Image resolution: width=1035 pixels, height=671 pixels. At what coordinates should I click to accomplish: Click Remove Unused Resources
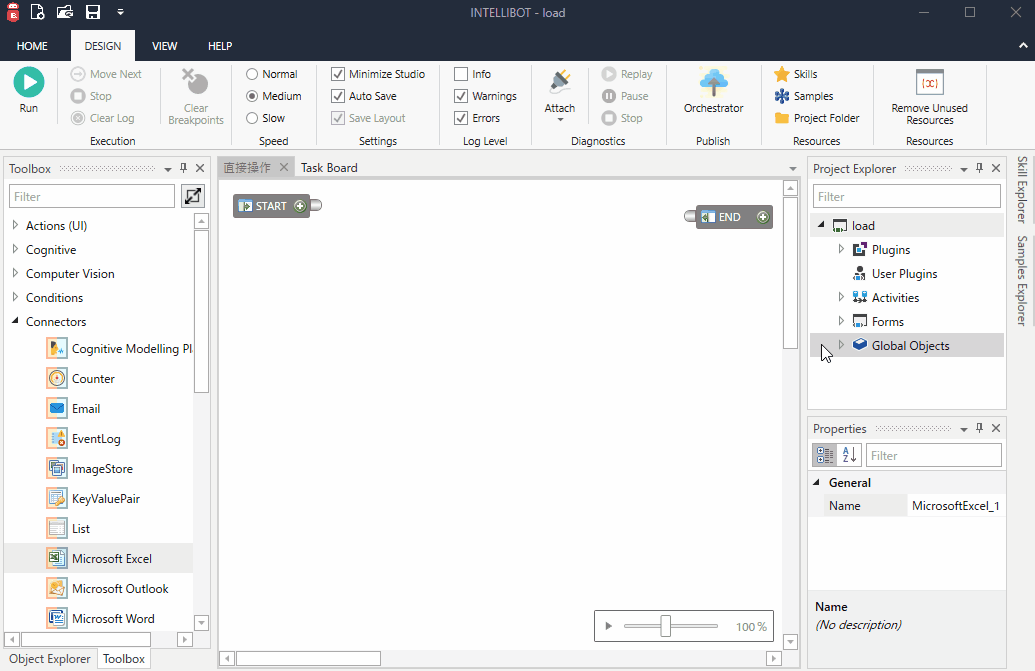pos(928,95)
